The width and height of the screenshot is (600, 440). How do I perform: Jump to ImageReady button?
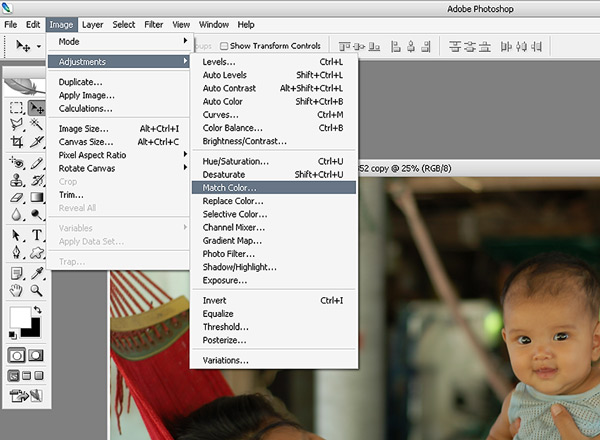[26, 395]
